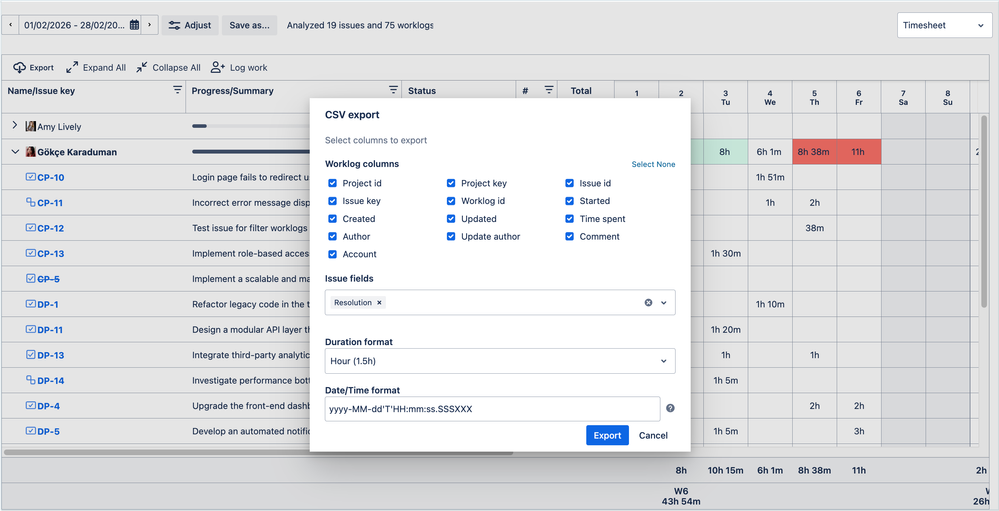Click the Date/Time format help icon
The height and width of the screenshot is (511, 999).
[x=670, y=408]
